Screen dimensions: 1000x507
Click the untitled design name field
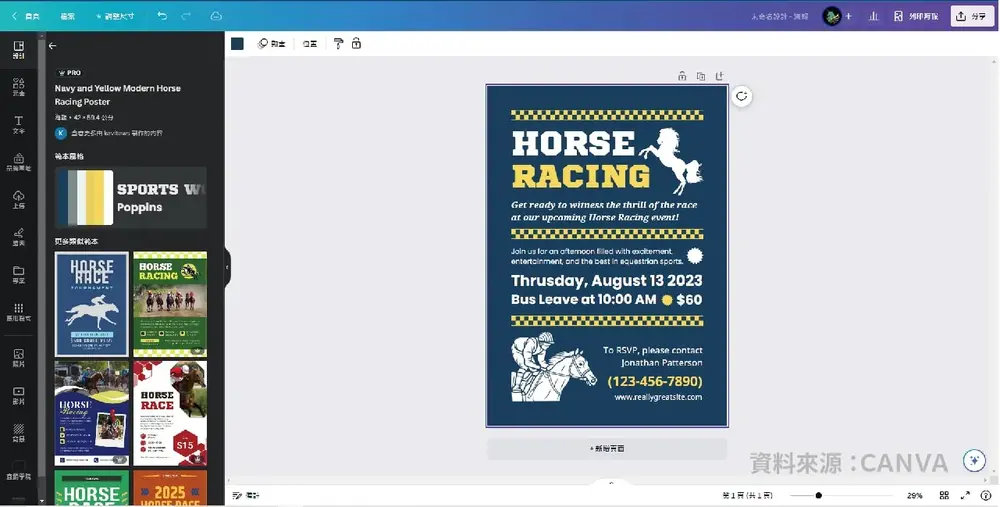click(x=779, y=16)
